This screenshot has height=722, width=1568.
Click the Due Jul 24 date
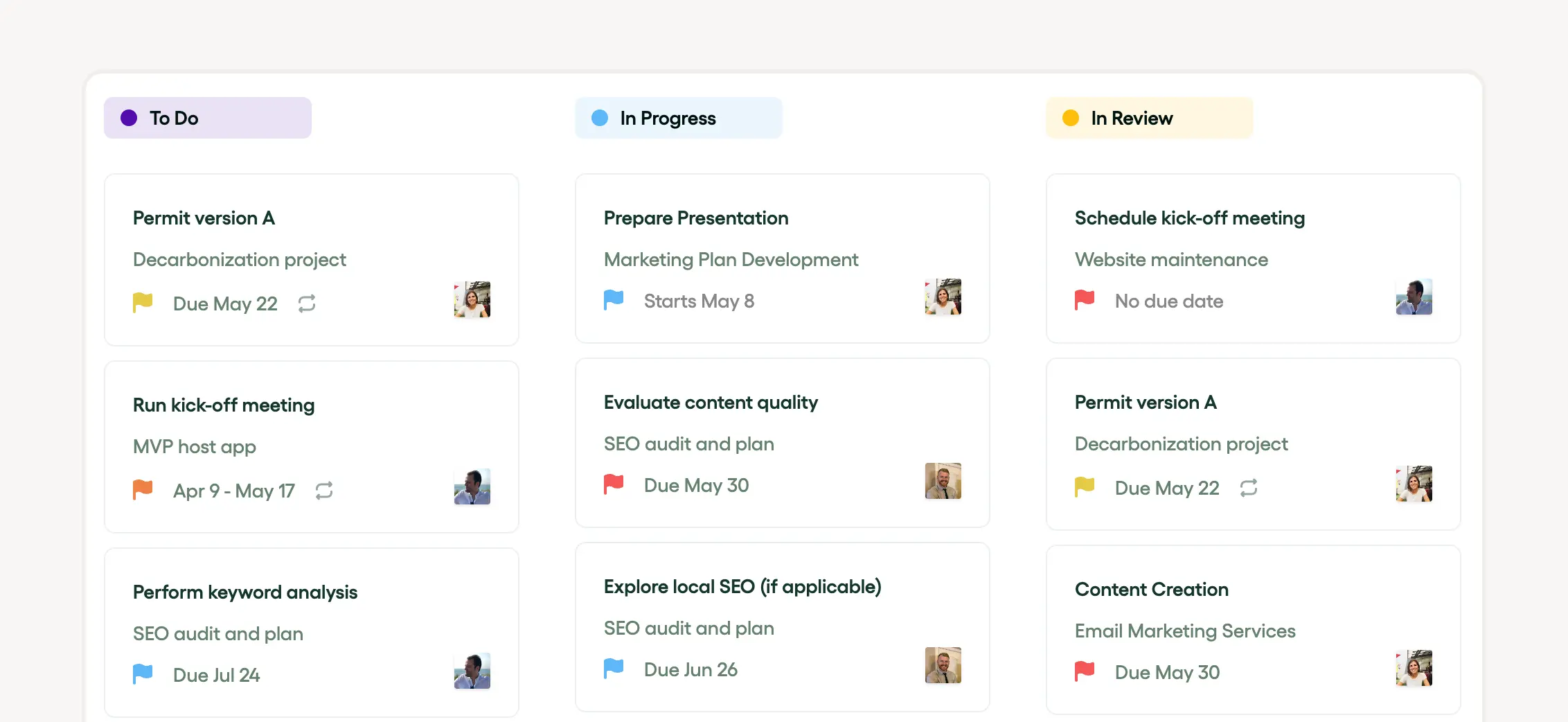(217, 676)
